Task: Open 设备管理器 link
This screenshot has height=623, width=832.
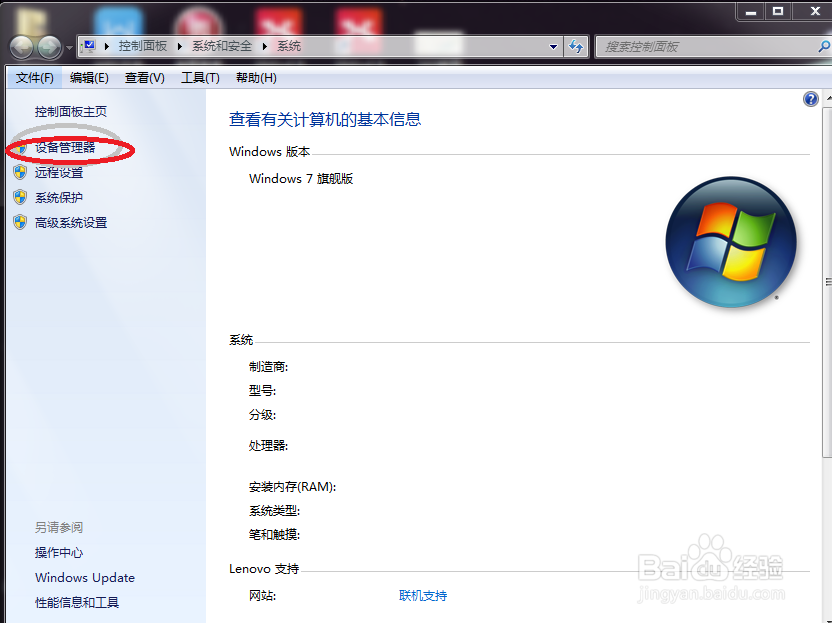Action: point(65,147)
